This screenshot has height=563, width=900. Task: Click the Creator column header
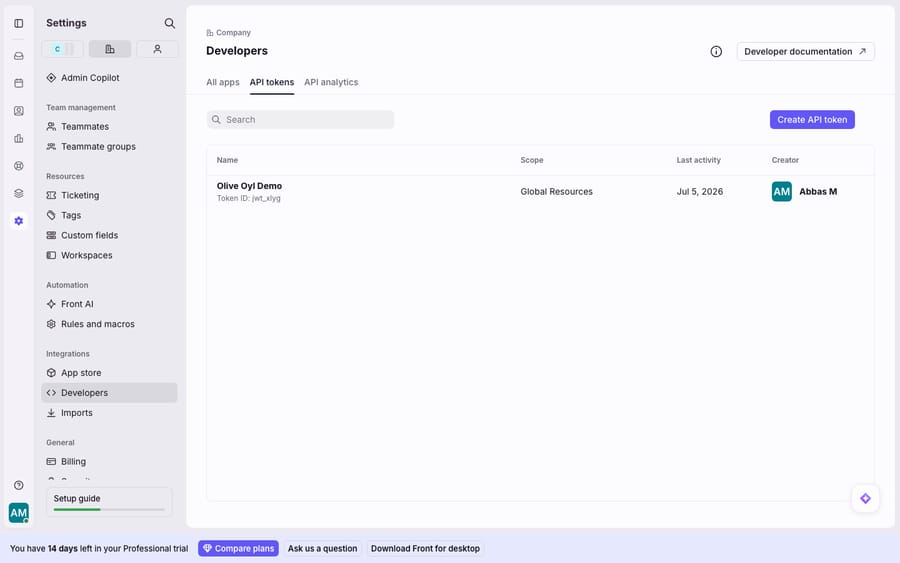[785, 160]
